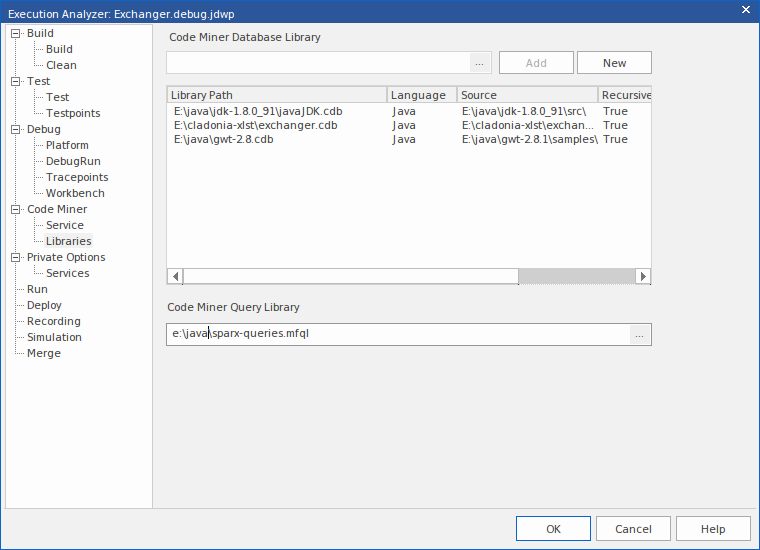Click the left scroll arrow of the library list
The width and height of the screenshot is (760, 550).
pyautogui.click(x=175, y=276)
